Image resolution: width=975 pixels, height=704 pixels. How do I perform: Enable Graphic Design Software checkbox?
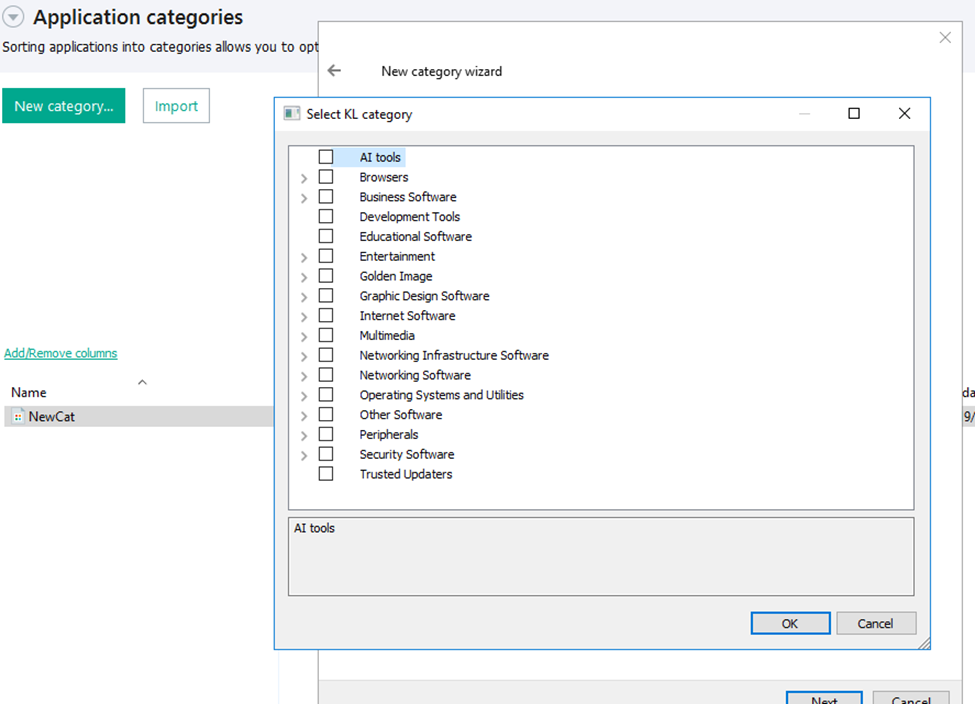point(326,295)
